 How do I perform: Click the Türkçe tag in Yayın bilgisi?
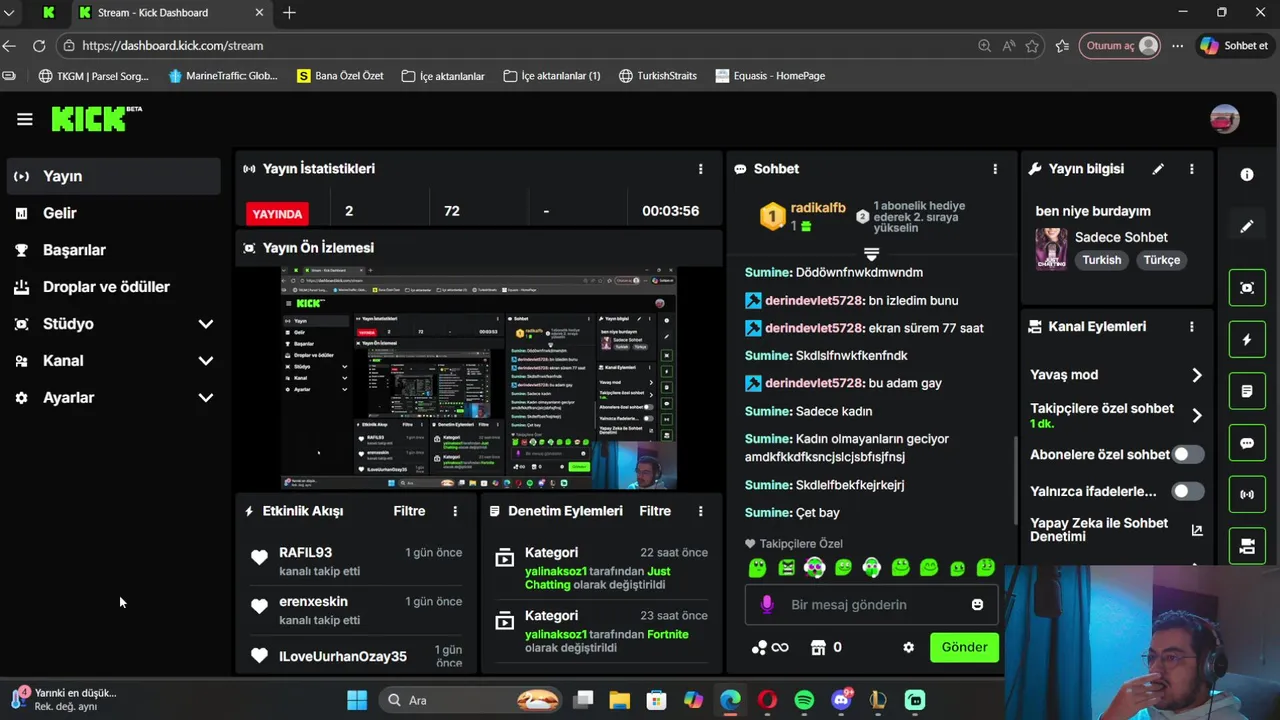1162,260
